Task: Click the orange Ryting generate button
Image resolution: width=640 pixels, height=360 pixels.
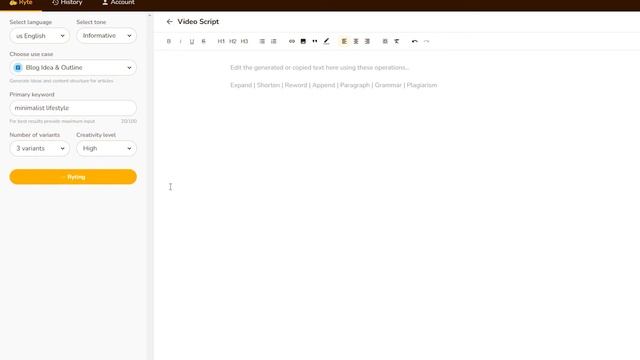Action: coord(73,177)
